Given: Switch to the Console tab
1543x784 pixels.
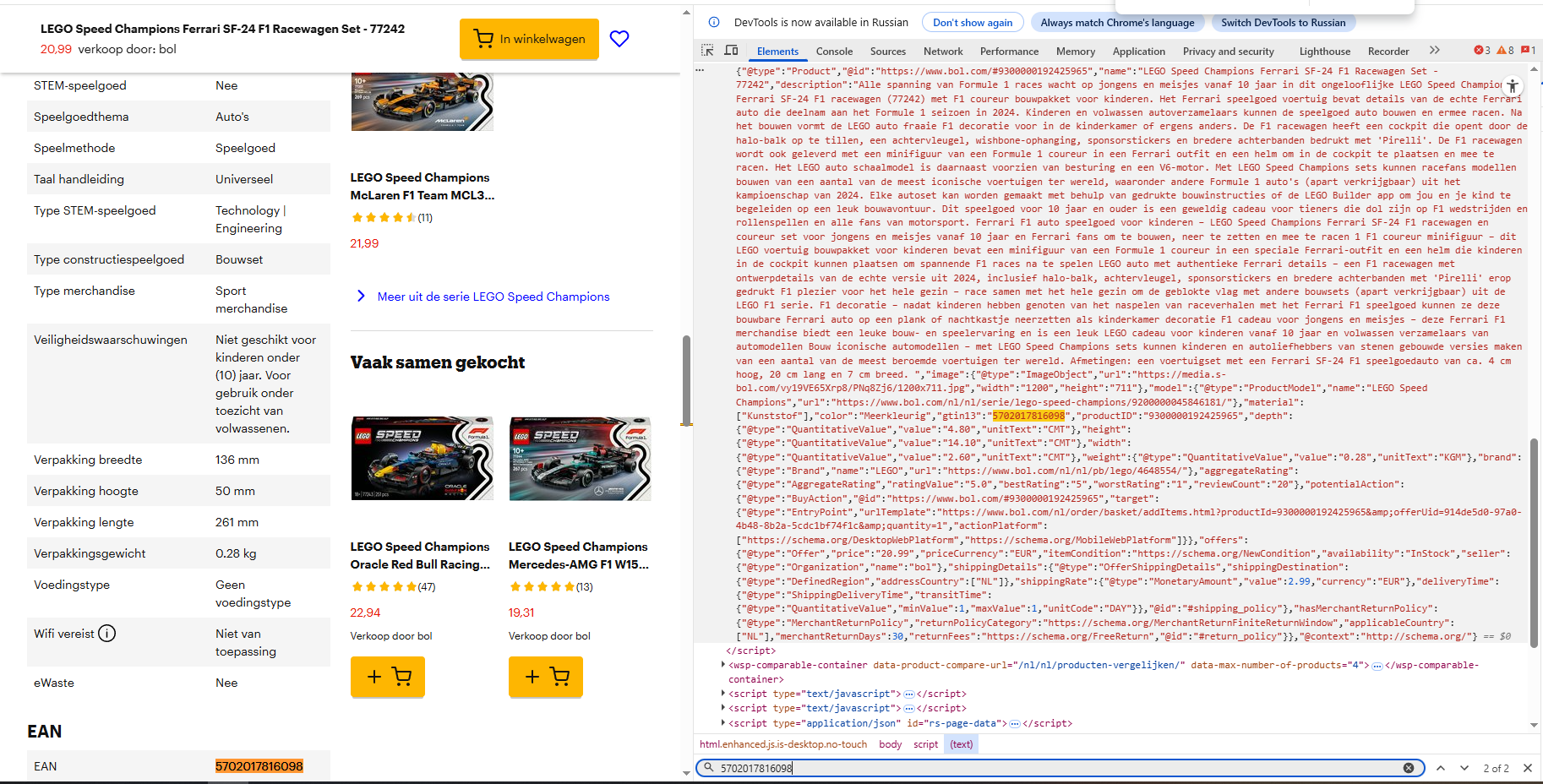Looking at the screenshot, I should pyautogui.click(x=834, y=52).
